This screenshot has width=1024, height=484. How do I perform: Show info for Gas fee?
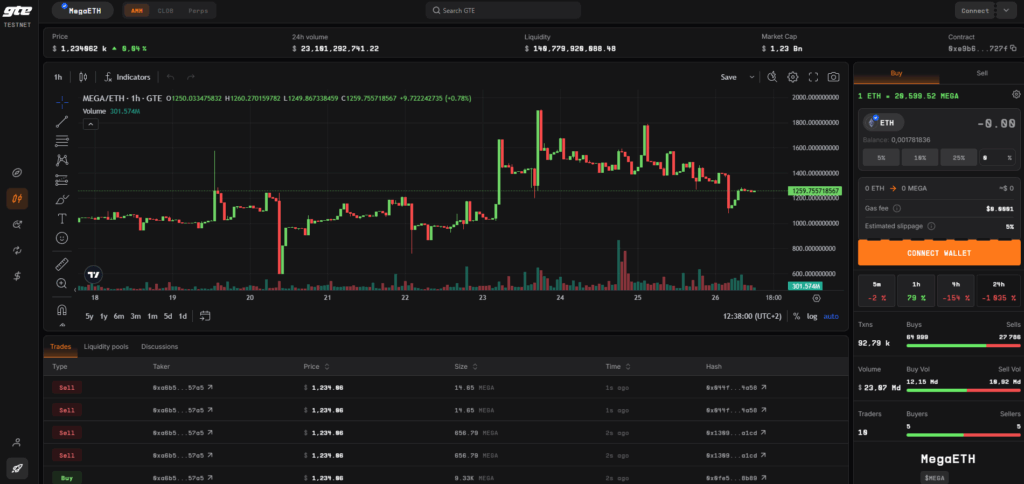[x=897, y=208]
